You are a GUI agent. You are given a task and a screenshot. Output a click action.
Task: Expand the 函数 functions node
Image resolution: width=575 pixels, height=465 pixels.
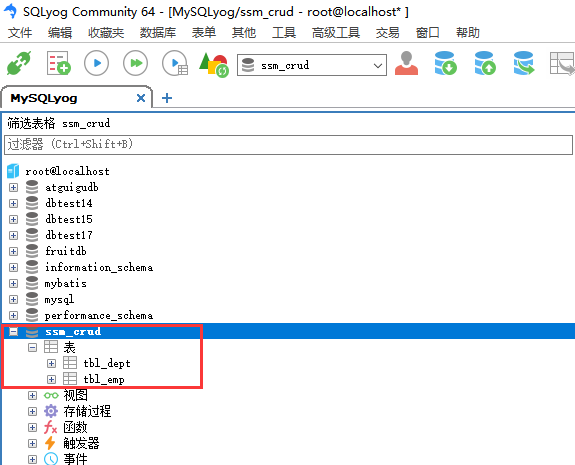click(33, 427)
